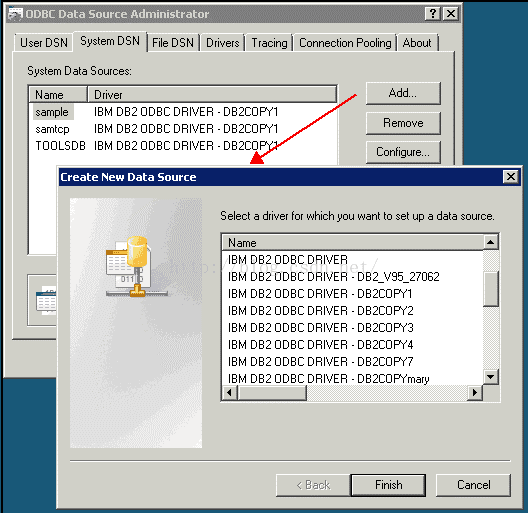Close the Create New Data Source dialog
Viewport: 528px width, 513px height.
coord(510,177)
